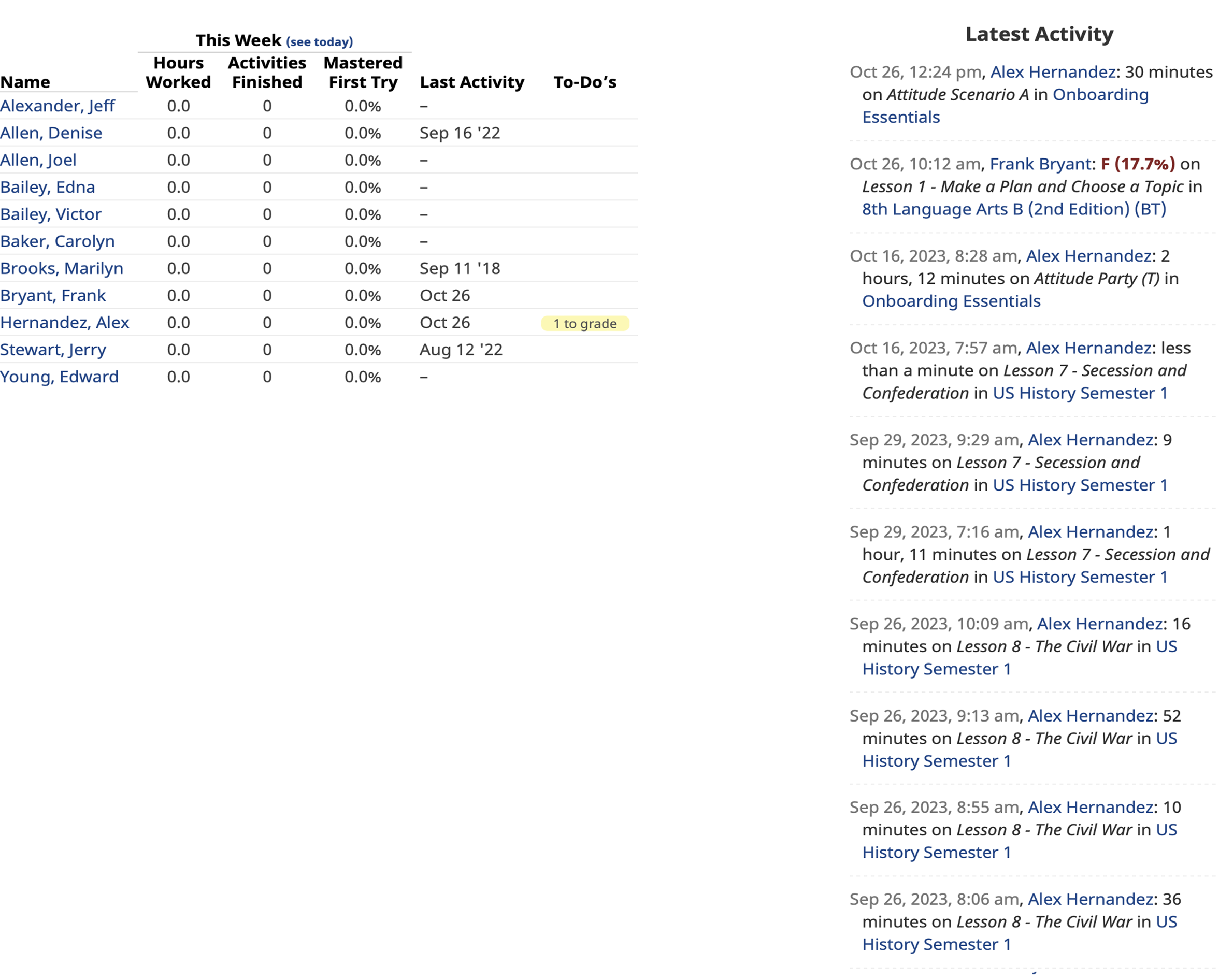Click Alex Hernandez in Oct 16 7:57 am entry
The width and height of the screenshot is (1219, 980).
tap(1089, 348)
